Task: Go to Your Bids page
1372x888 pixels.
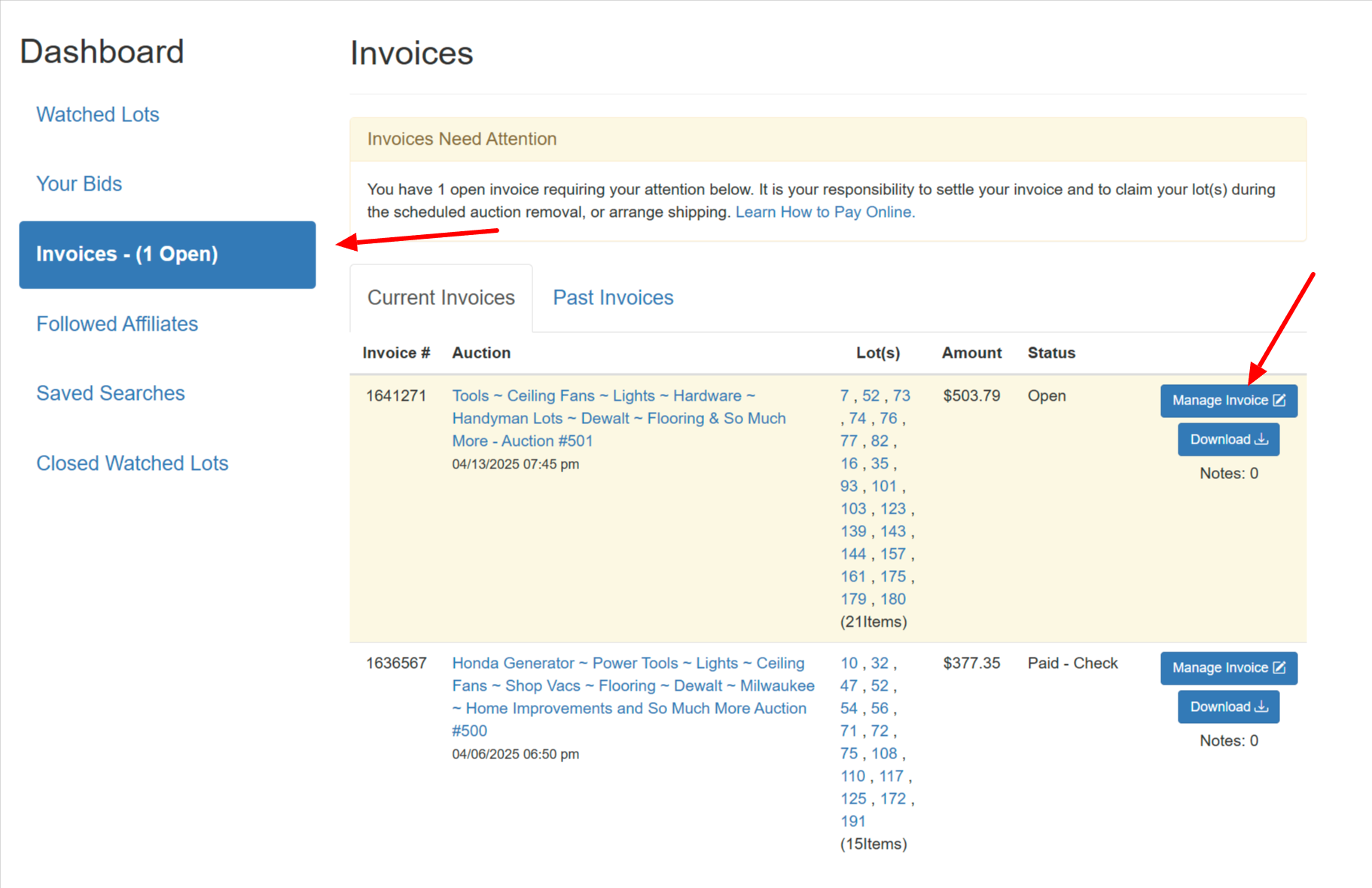Action: 79,184
